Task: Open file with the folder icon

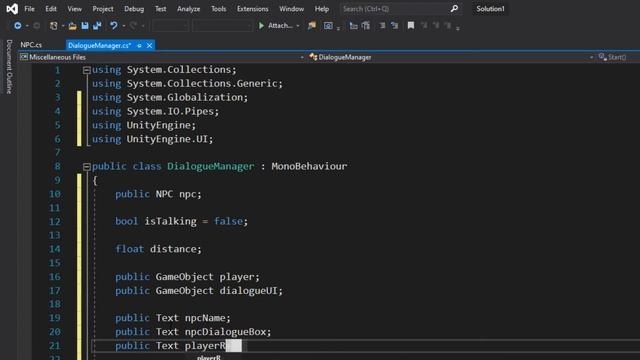Action: coord(72,26)
